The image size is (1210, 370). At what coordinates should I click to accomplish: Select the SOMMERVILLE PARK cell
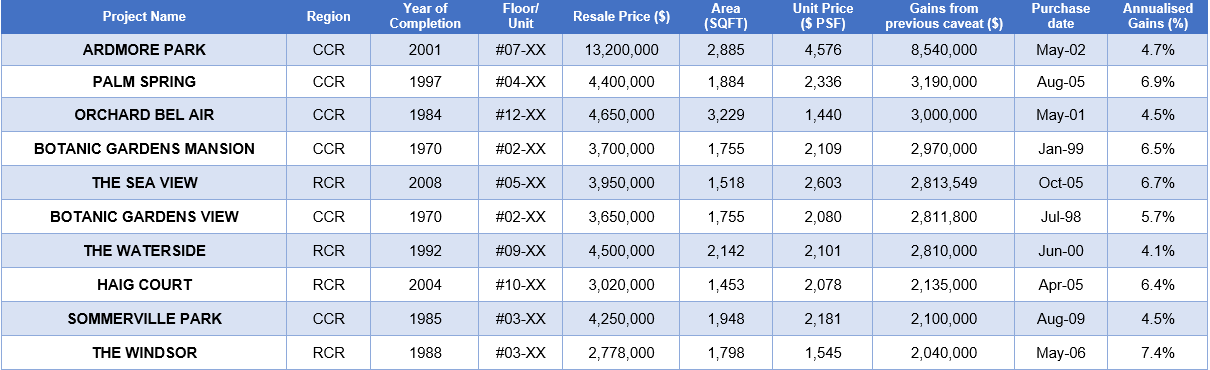(x=144, y=319)
